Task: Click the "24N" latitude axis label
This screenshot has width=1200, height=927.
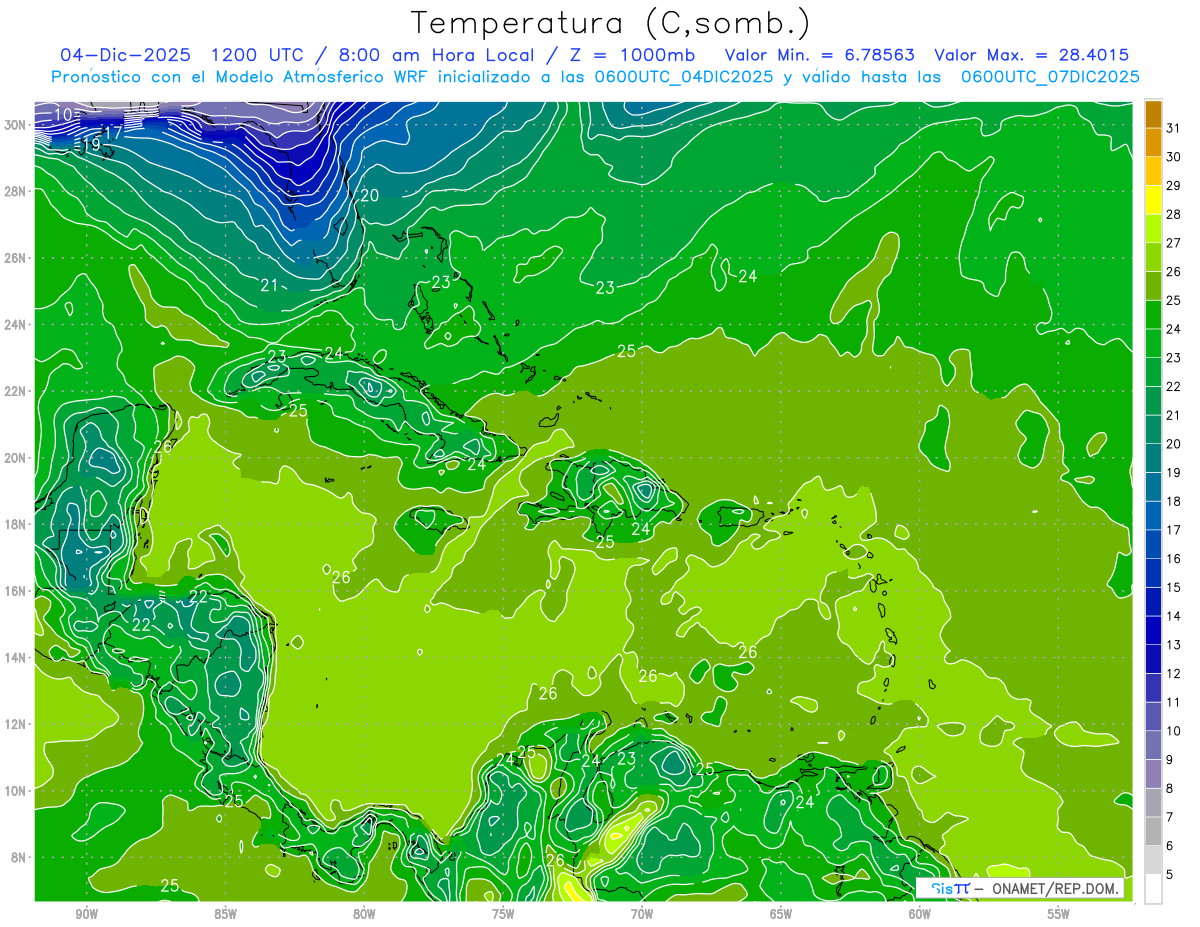Action: [16, 325]
